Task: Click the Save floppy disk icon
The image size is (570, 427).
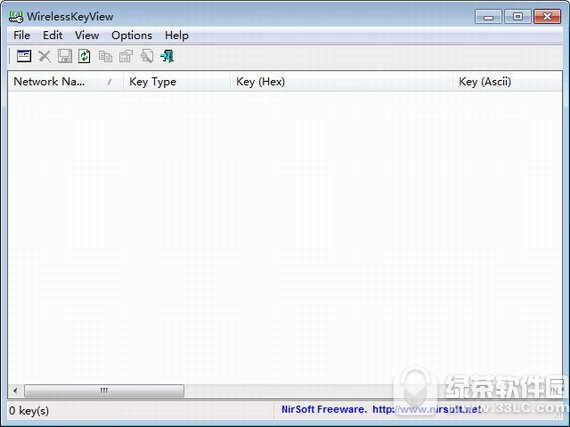Action: 65,56
